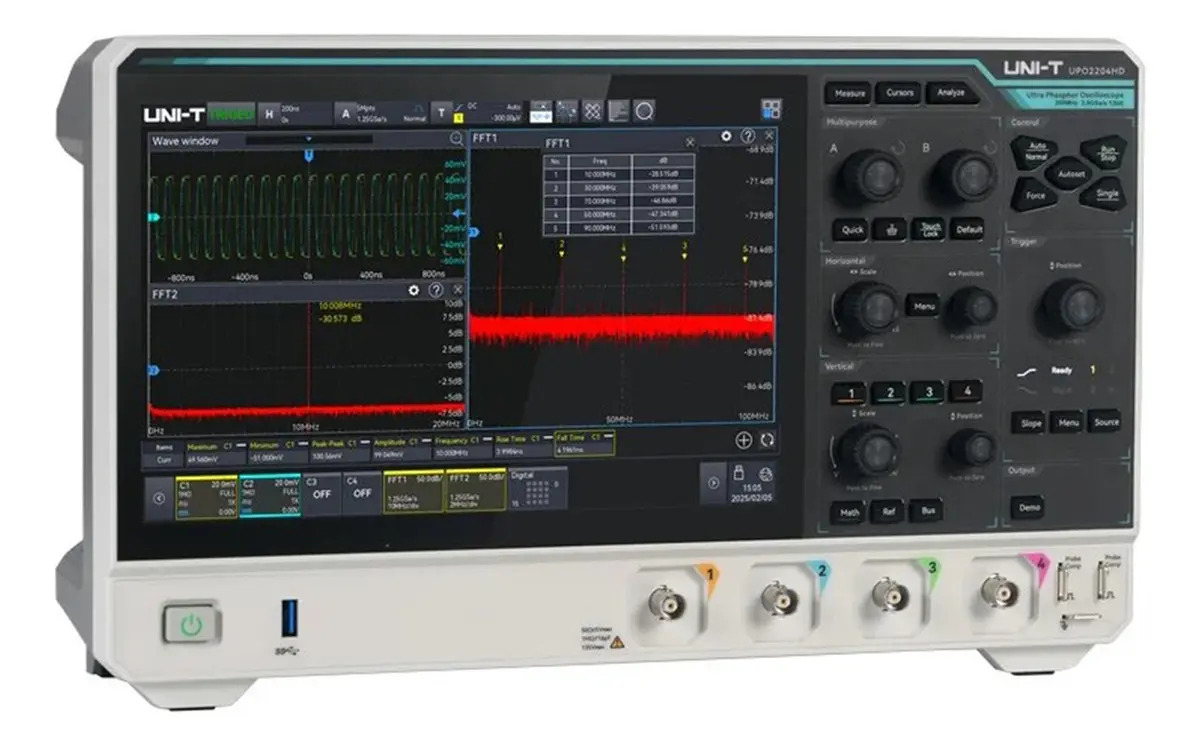Image resolution: width=1200 pixels, height=746 pixels.
Task: Tap the round search icon in top toolbar
Action: [x=645, y=111]
